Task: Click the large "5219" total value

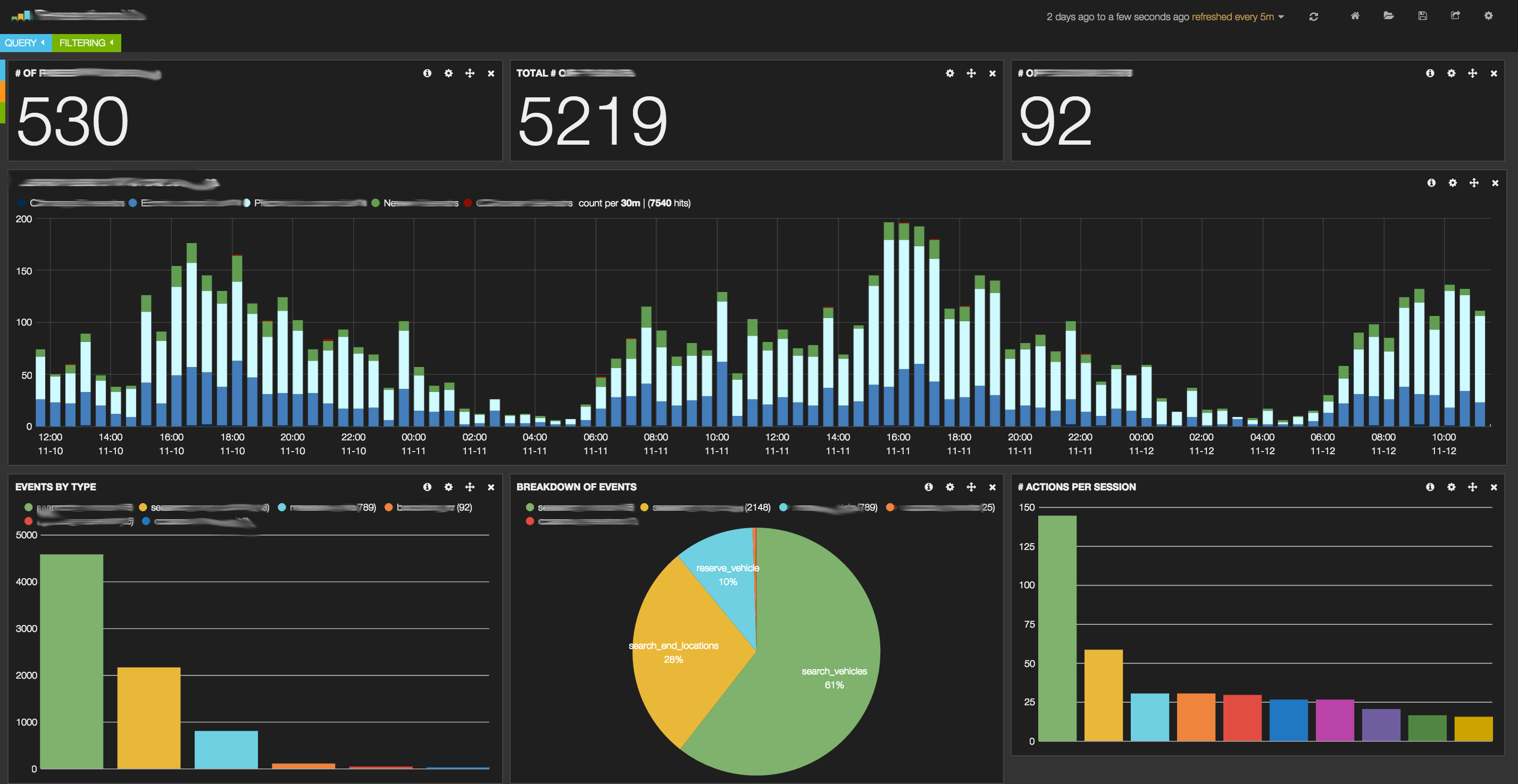Action: [x=592, y=121]
